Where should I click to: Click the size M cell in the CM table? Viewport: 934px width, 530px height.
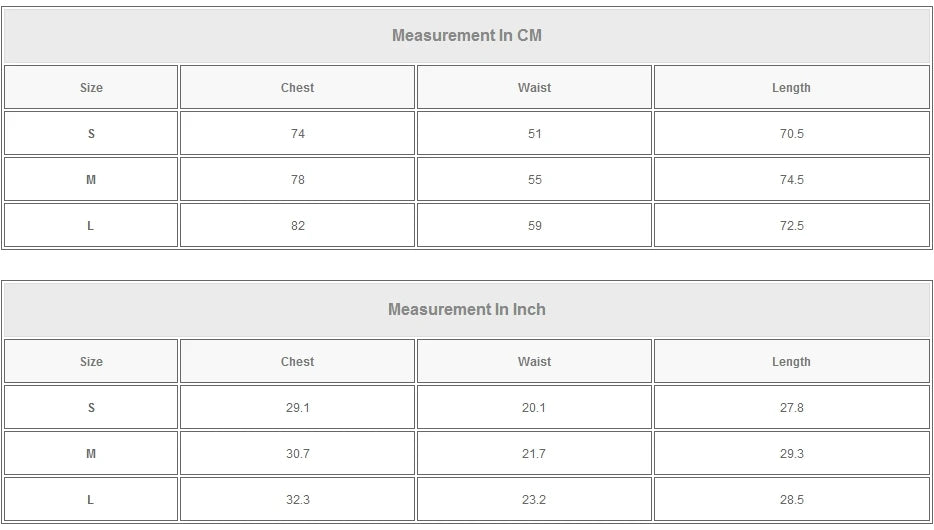tap(91, 180)
